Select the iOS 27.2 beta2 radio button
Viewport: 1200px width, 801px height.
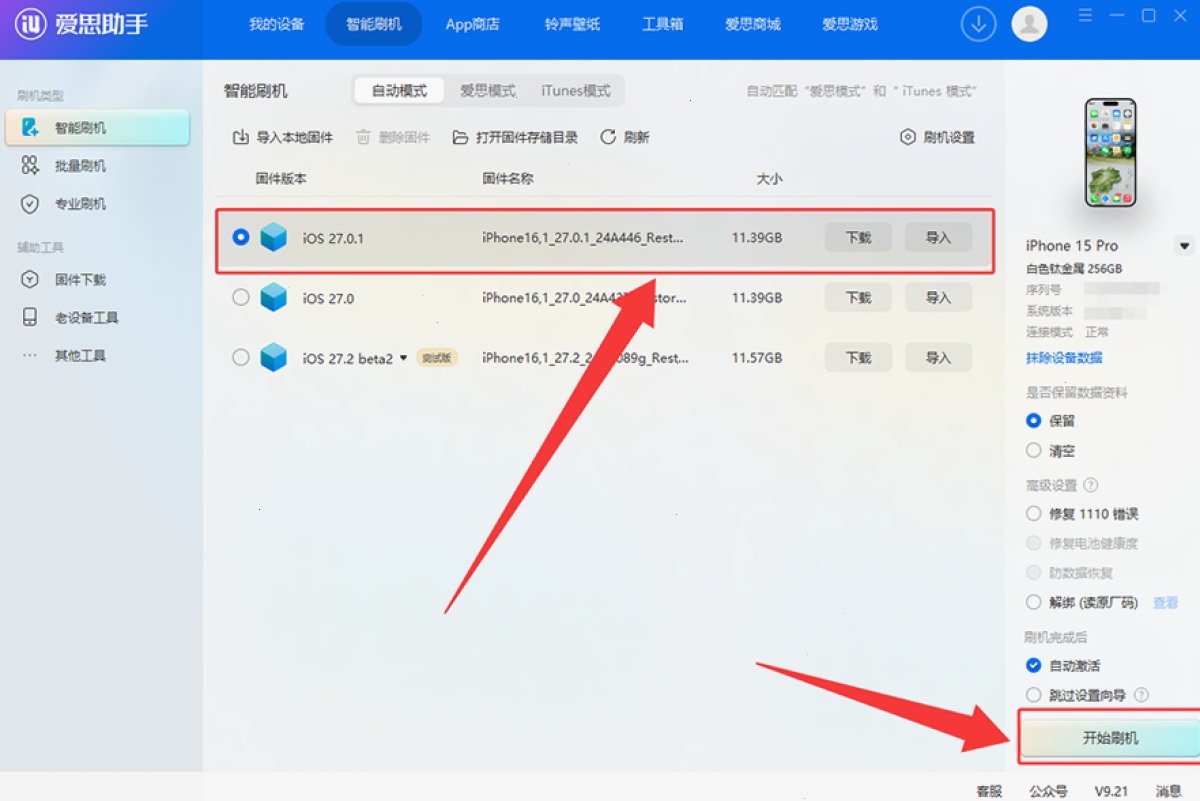tap(240, 357)
